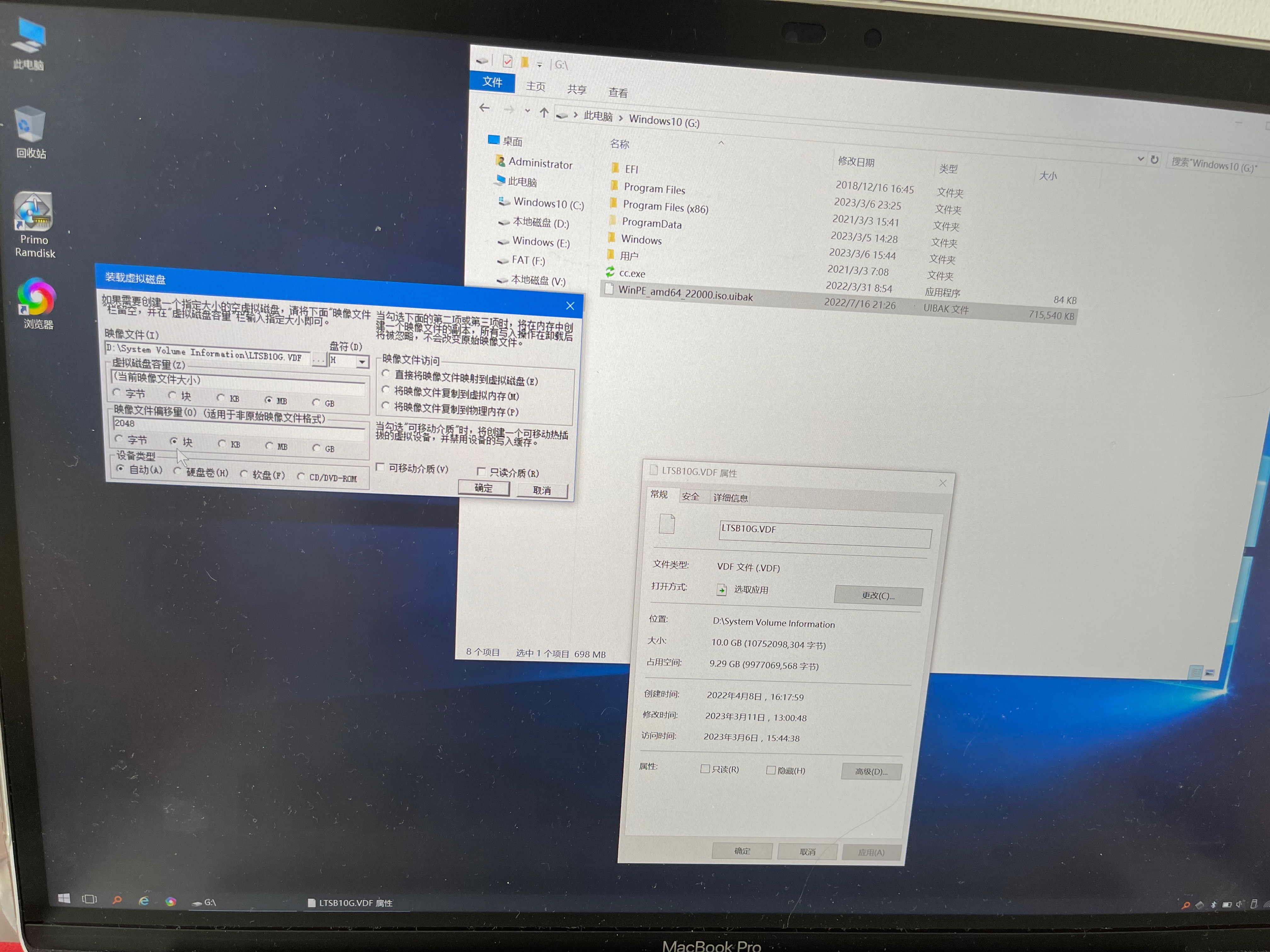Image resolution: width=1270 pixels, height=952 pixels.
Task: Click 更改(C)... in properties dialog
Action: coord(878,595)
